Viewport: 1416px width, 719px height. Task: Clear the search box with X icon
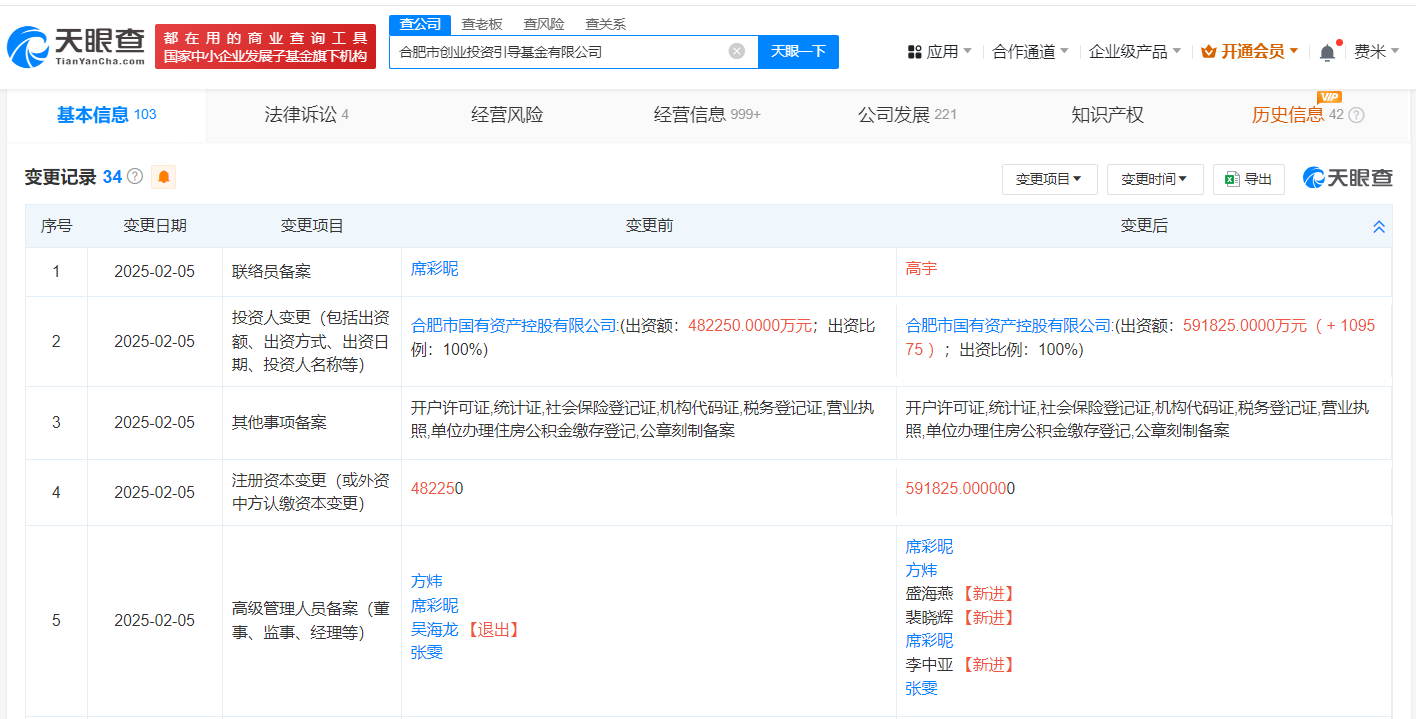(737, 51)
